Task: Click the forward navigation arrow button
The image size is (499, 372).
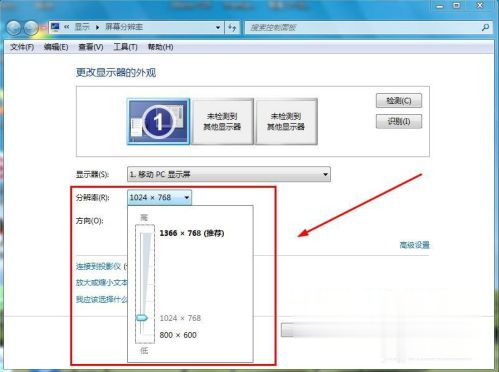Action: click(31, 28)
